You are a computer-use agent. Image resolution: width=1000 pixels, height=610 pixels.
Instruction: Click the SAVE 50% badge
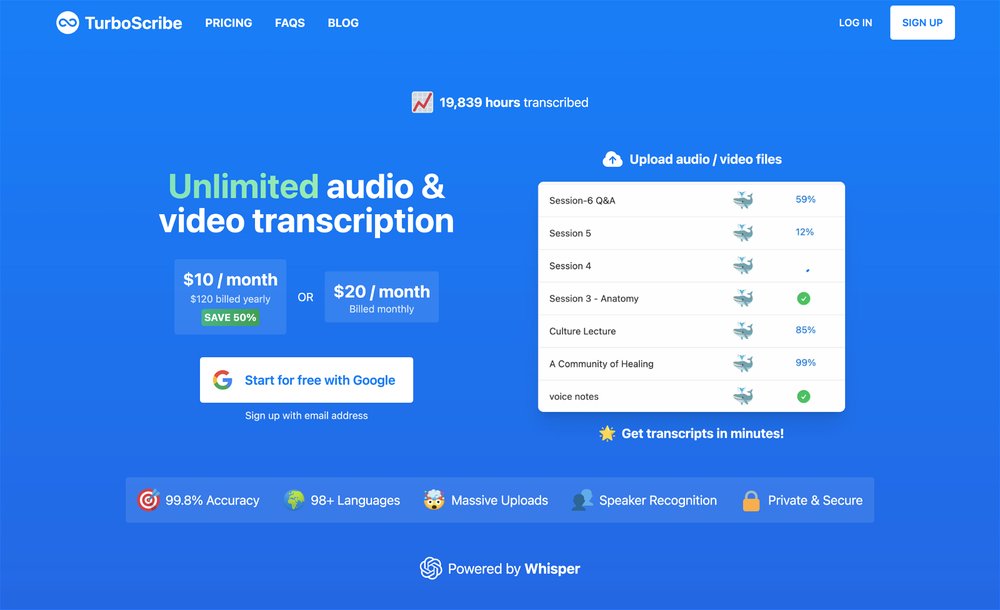click(x=230, y=317)
